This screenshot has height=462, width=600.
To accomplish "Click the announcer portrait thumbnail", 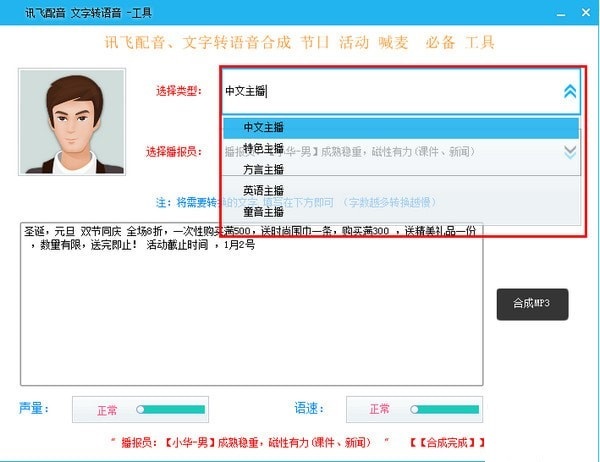I will pyautogui.click(x=72, y=122).
